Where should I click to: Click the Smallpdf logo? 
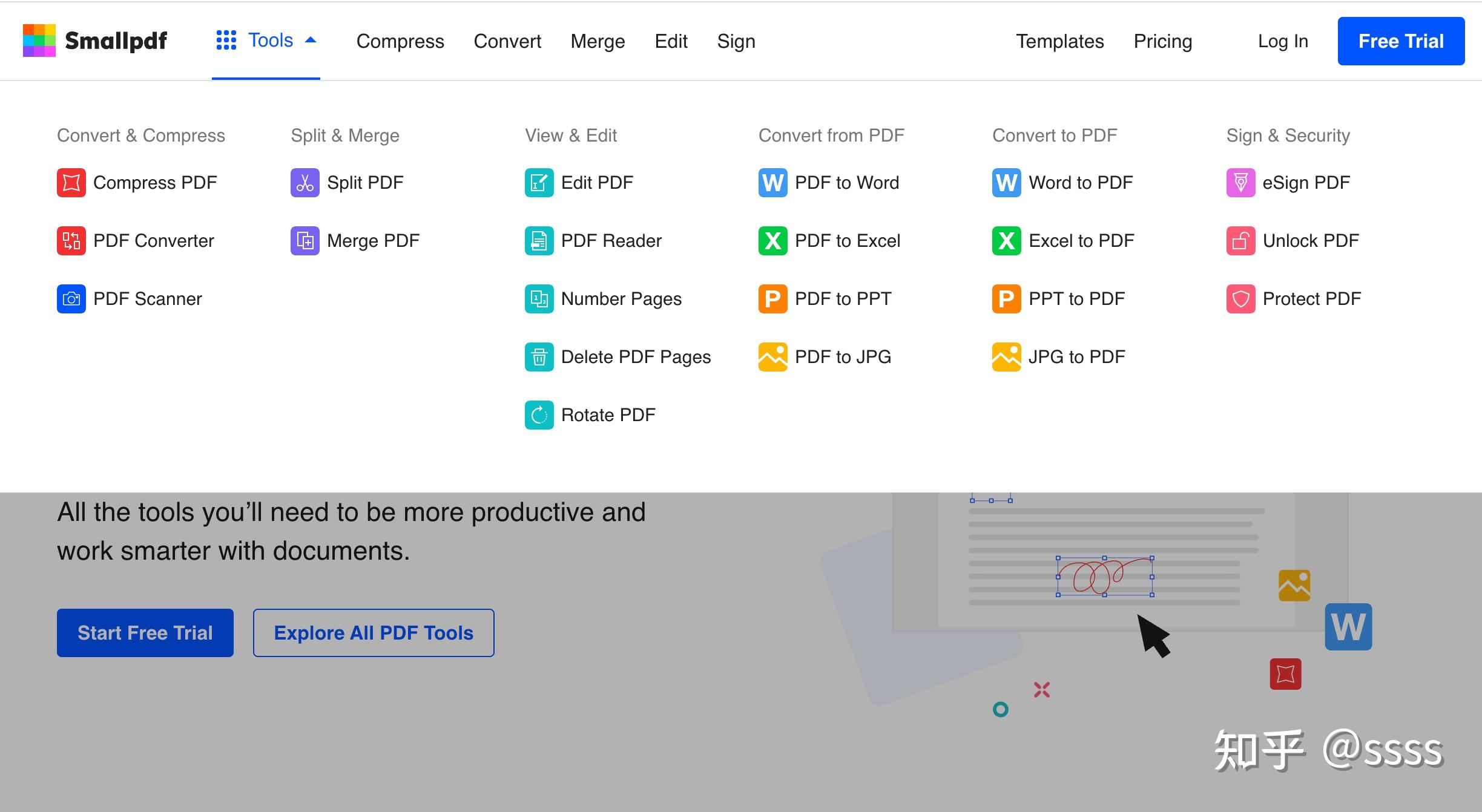(x=95, y=41)
